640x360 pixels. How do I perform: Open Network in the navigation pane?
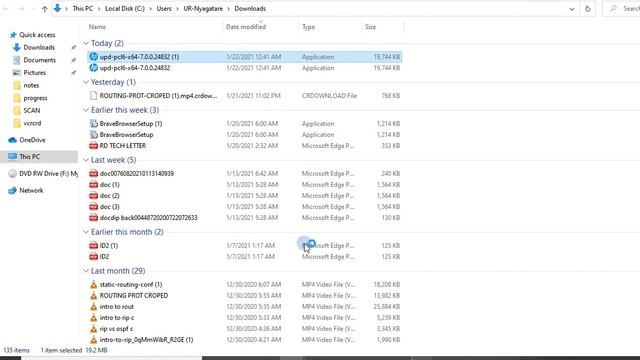click(31, 191)
